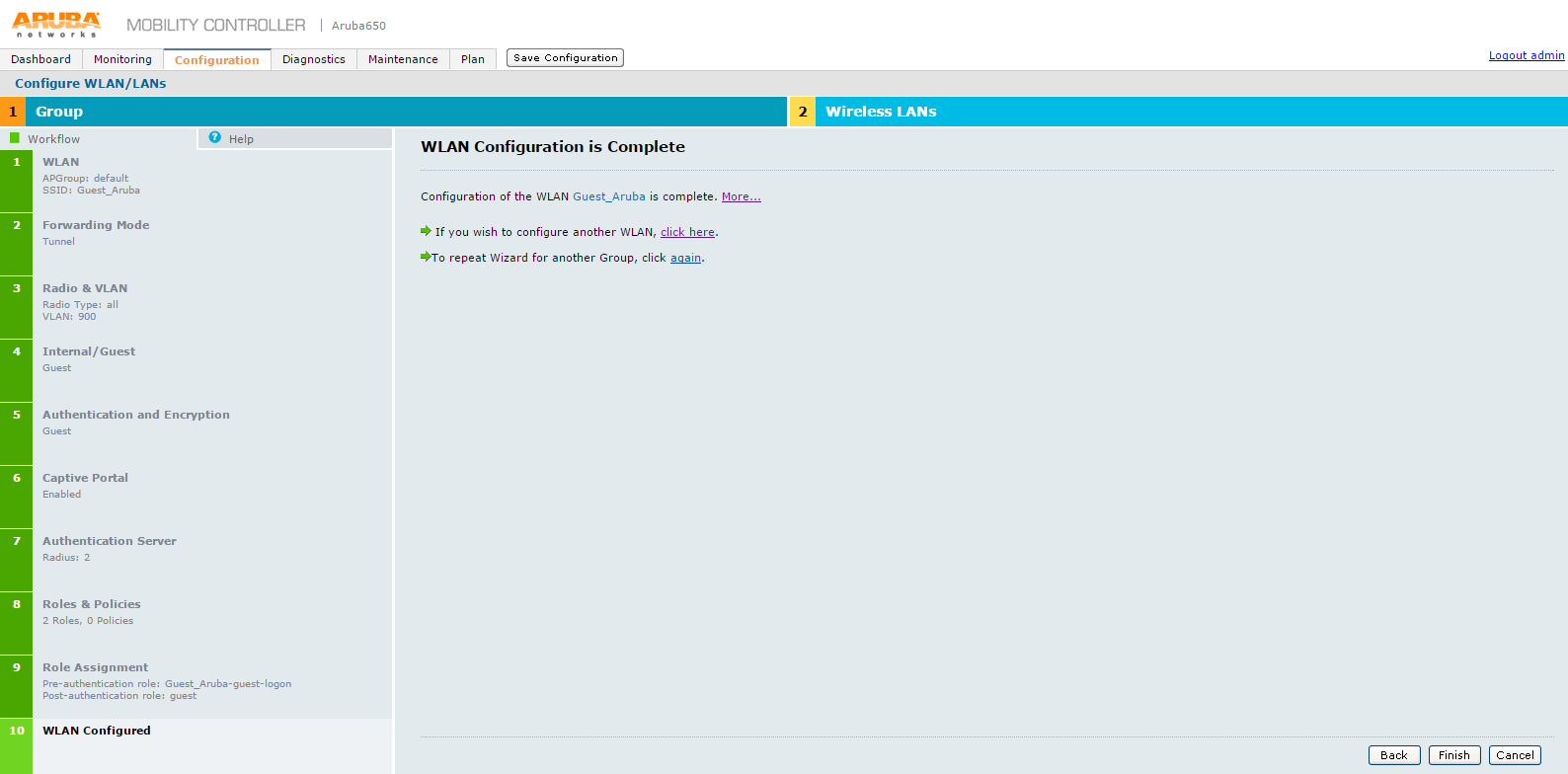
Task: Click the Logout admin link
Action: click(1527, 55)
